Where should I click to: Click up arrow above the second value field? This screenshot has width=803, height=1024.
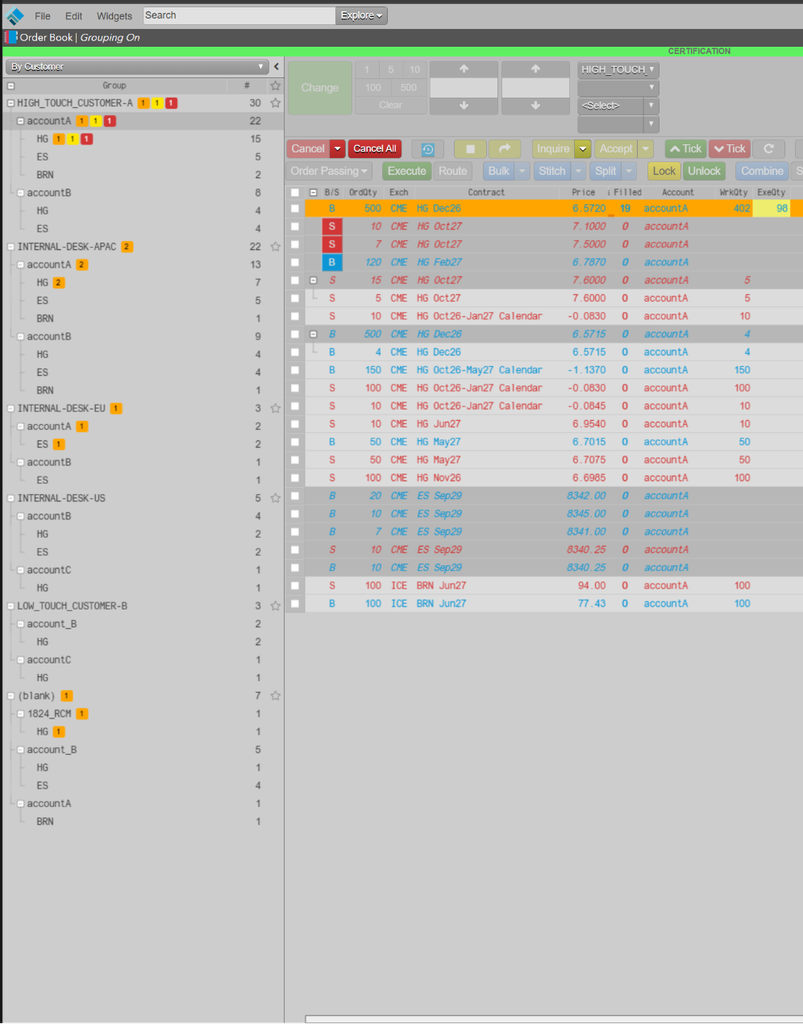click(535, 69)
